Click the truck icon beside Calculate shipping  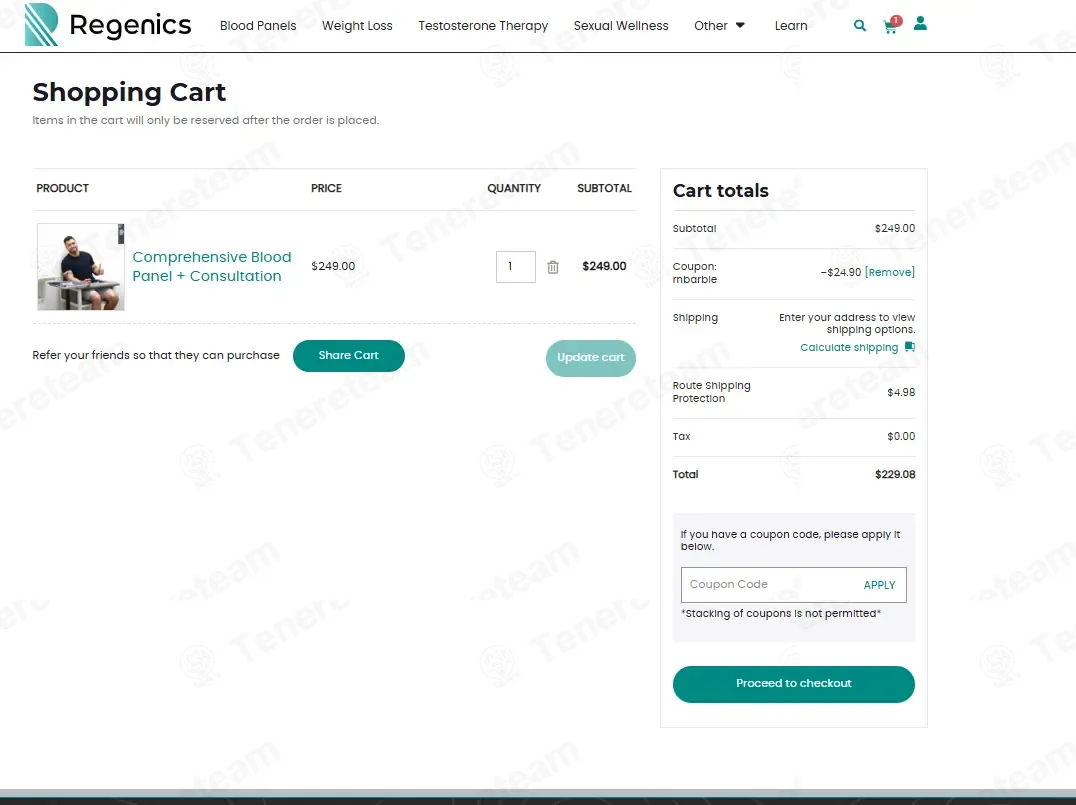(x=910, y=347)
